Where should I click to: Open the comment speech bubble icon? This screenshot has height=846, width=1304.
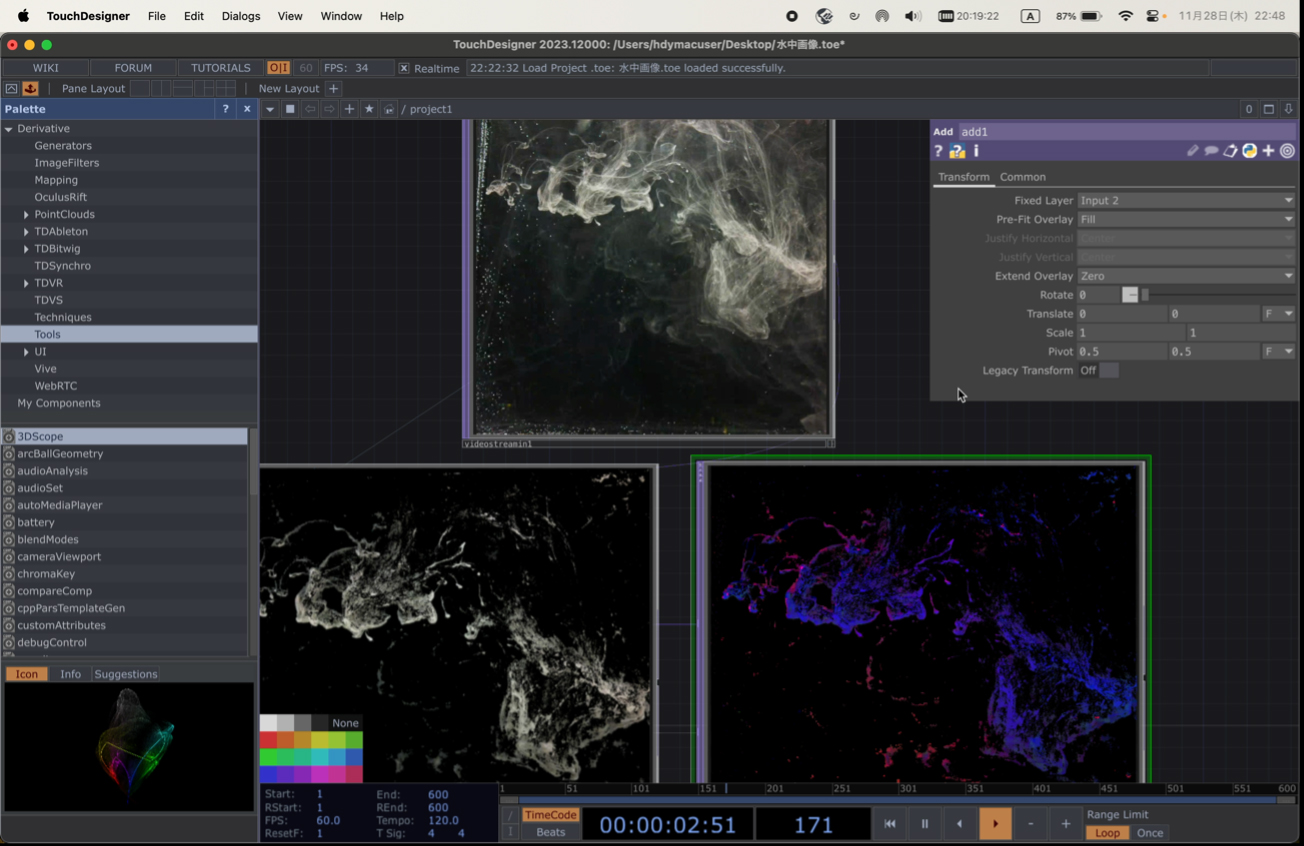click(1211, 151)
